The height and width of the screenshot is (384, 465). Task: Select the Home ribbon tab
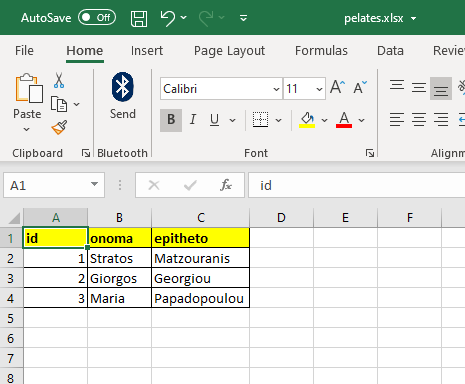[85, 51]
